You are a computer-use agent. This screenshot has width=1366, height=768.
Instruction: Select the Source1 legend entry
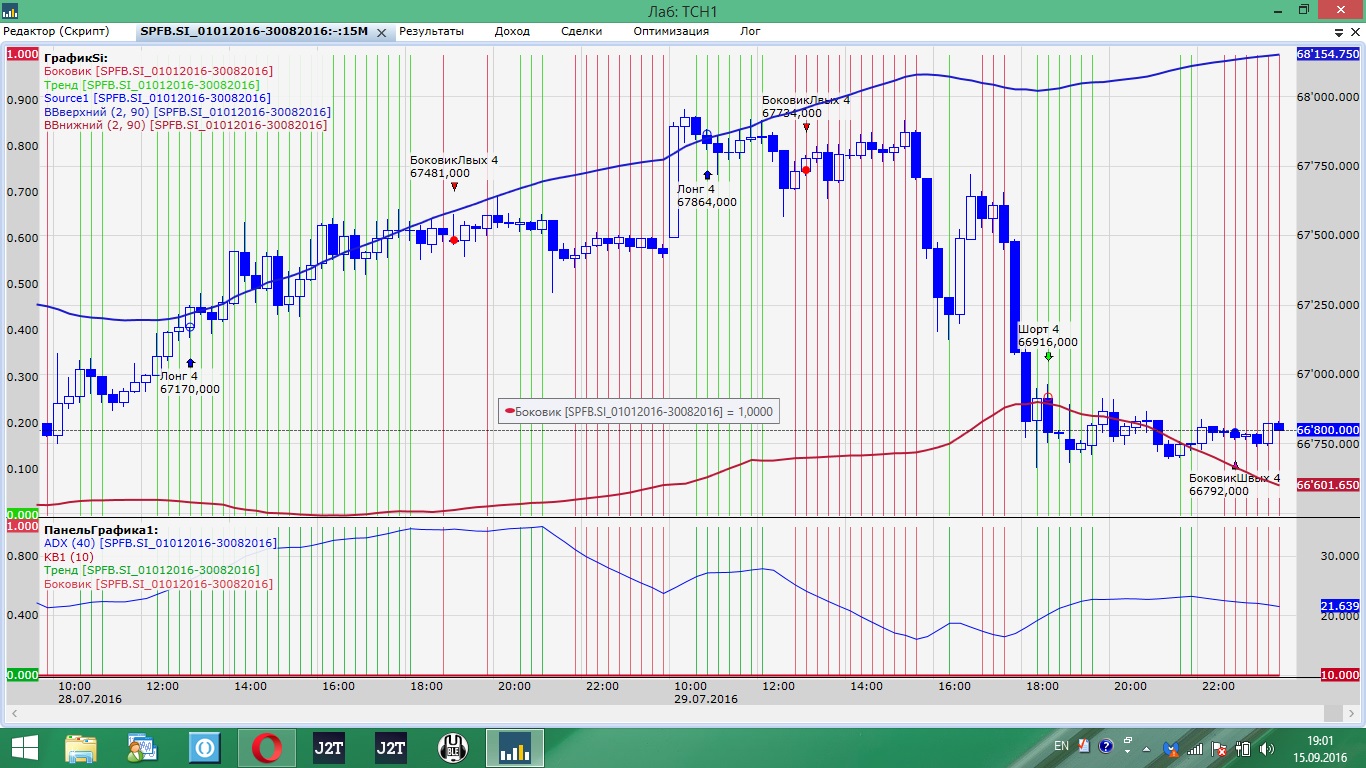[x=156, y=98]
